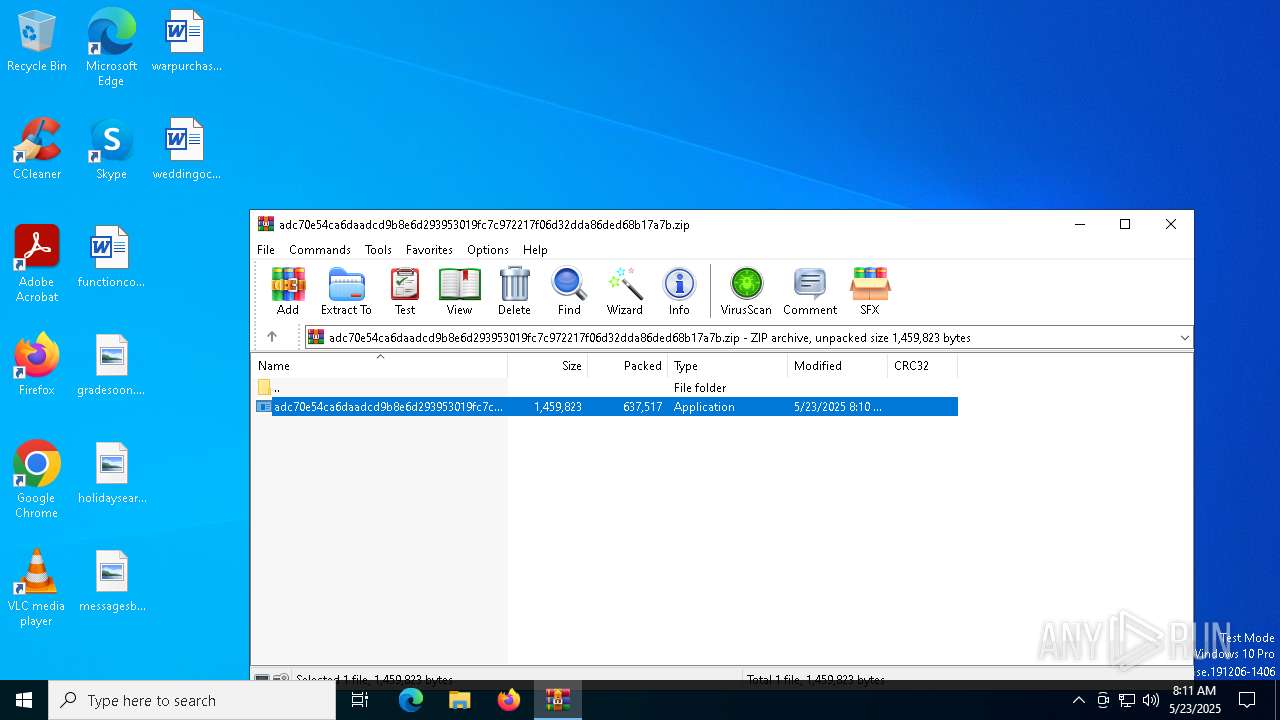Select the adc70e54ca6daadcd... application file row
Screen dimensions: 1280x720
[x=605, y=407]
